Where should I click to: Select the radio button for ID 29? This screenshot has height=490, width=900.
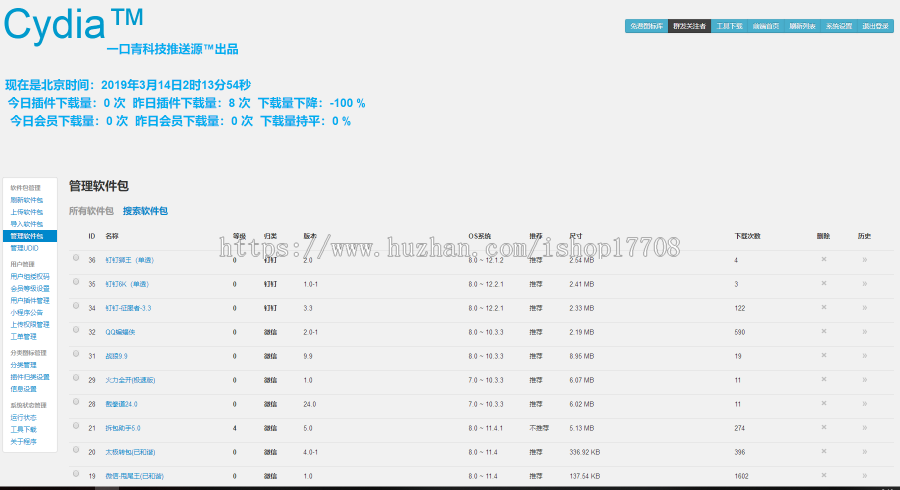[x=76, y=378]
